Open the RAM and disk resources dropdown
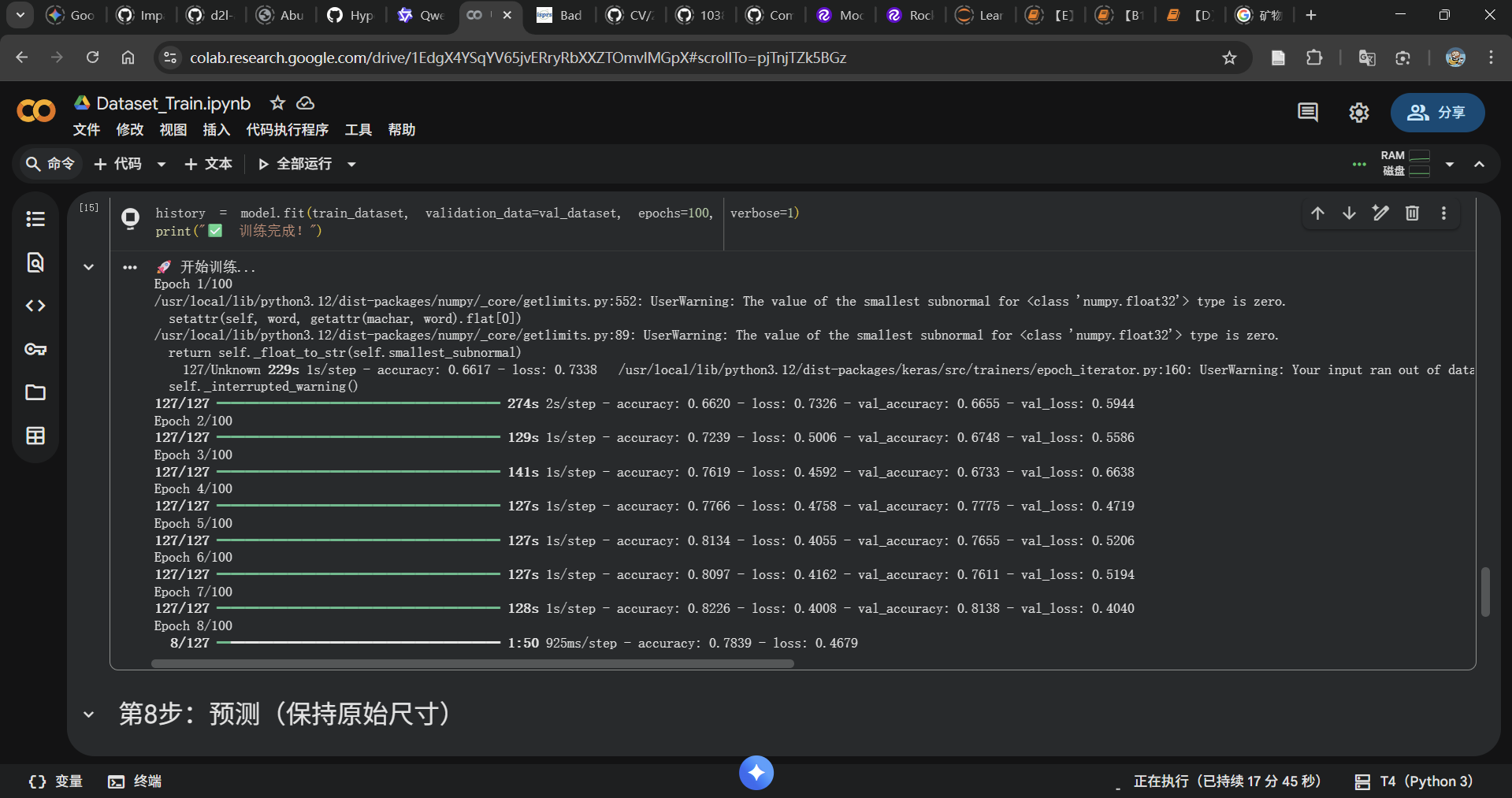Screen dimensions: 1512x798 coord(1451,164)
